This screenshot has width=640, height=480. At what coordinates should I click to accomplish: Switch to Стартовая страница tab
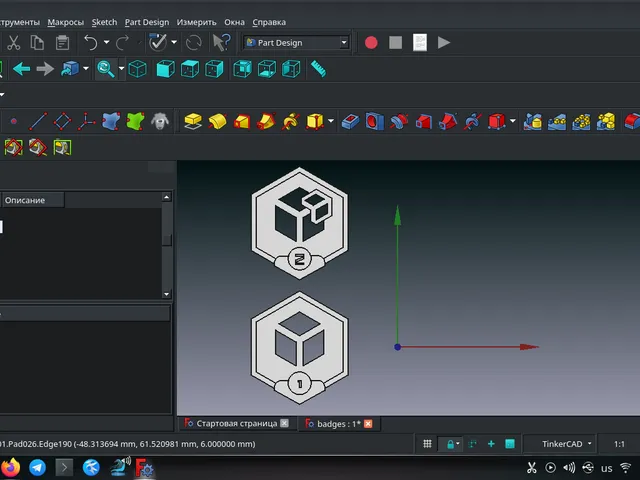236,423
